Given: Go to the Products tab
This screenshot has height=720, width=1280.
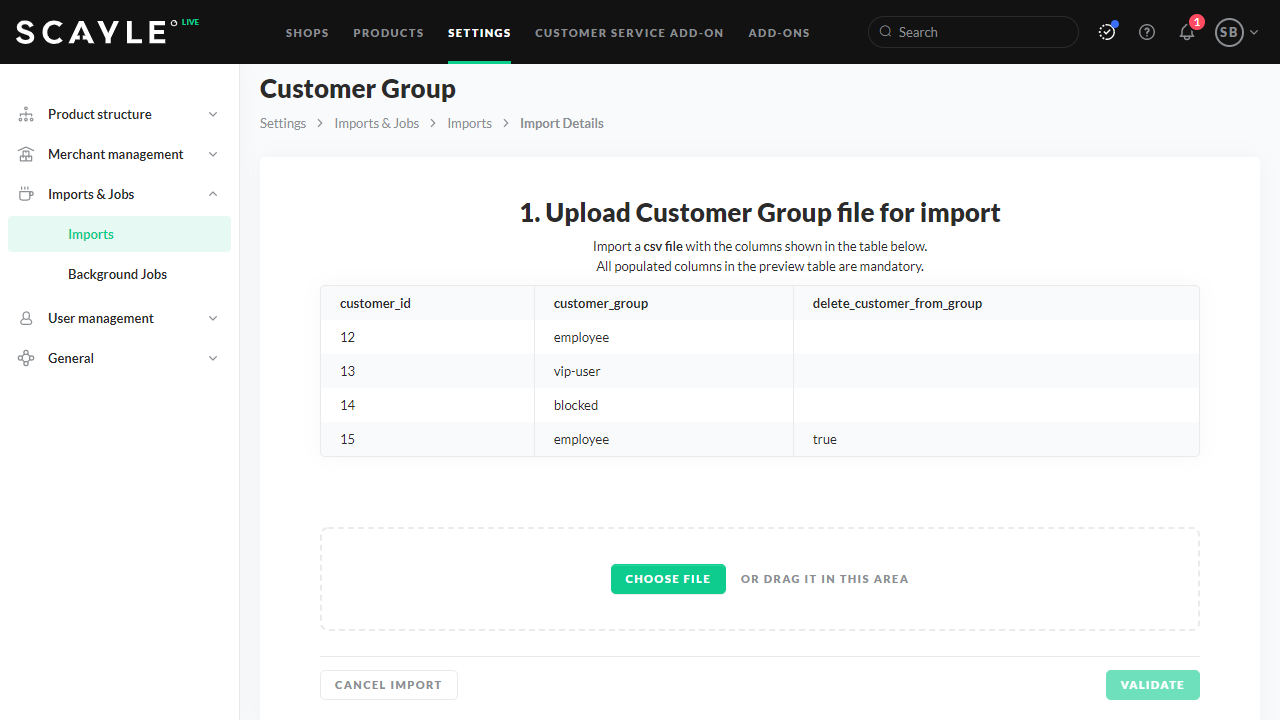Looking at the screenshot, I should pos(388,33).
